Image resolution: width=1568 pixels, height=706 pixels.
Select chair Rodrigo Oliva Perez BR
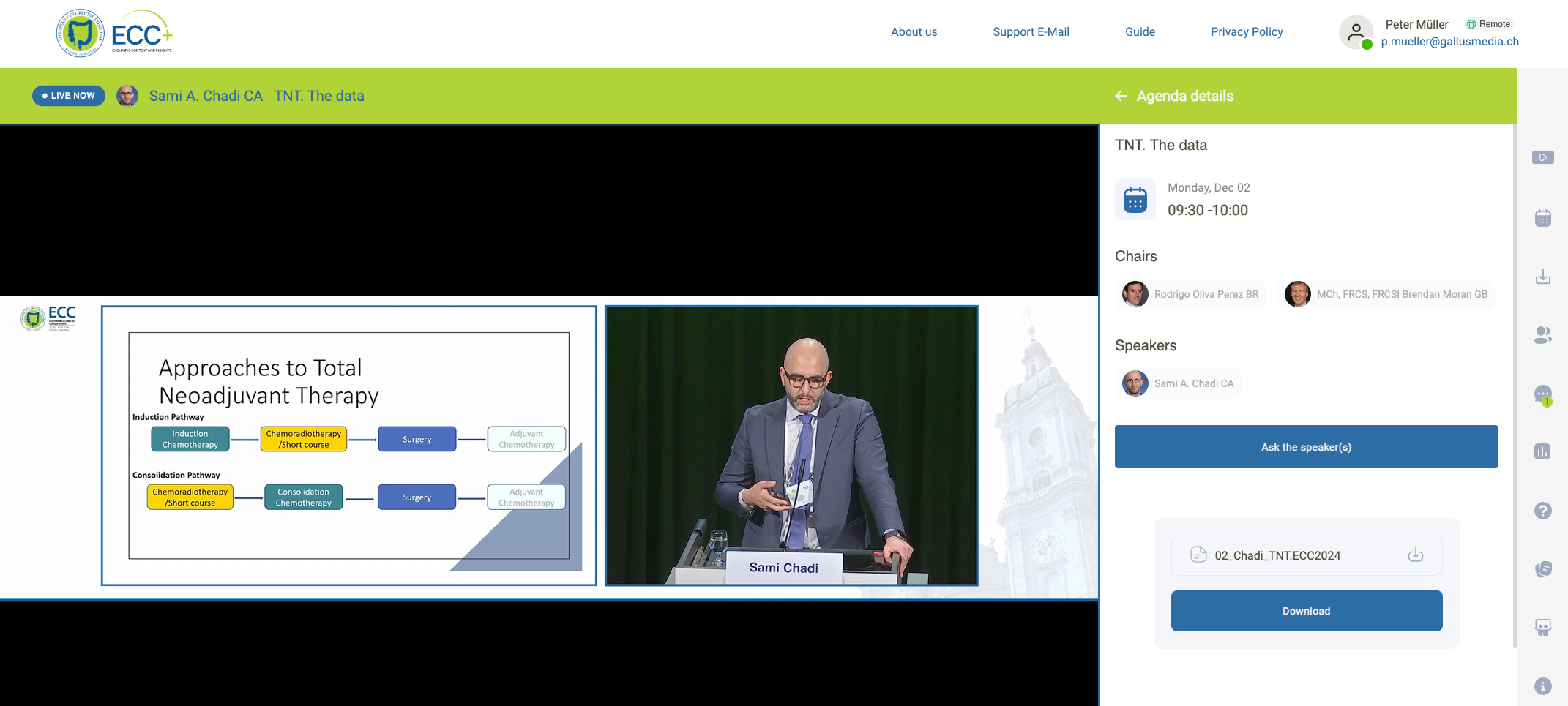(x=1191, y=294)
